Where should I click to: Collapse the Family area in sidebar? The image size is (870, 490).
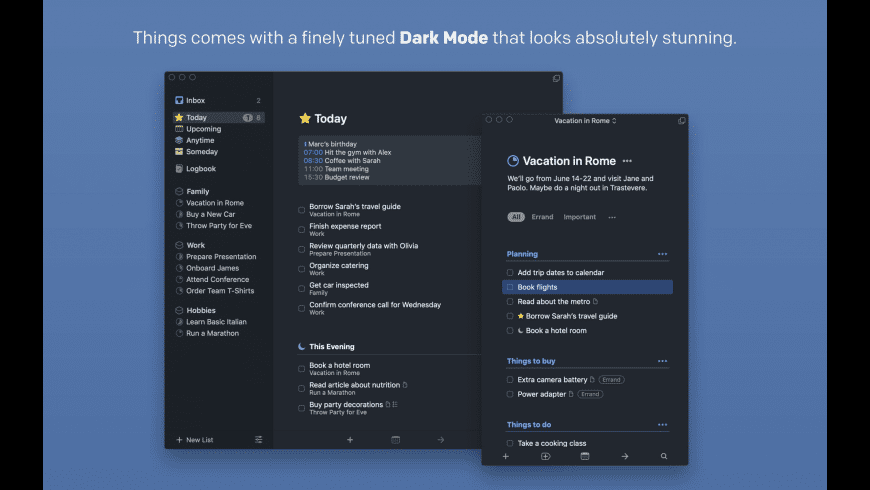click(x=179, y=191)
